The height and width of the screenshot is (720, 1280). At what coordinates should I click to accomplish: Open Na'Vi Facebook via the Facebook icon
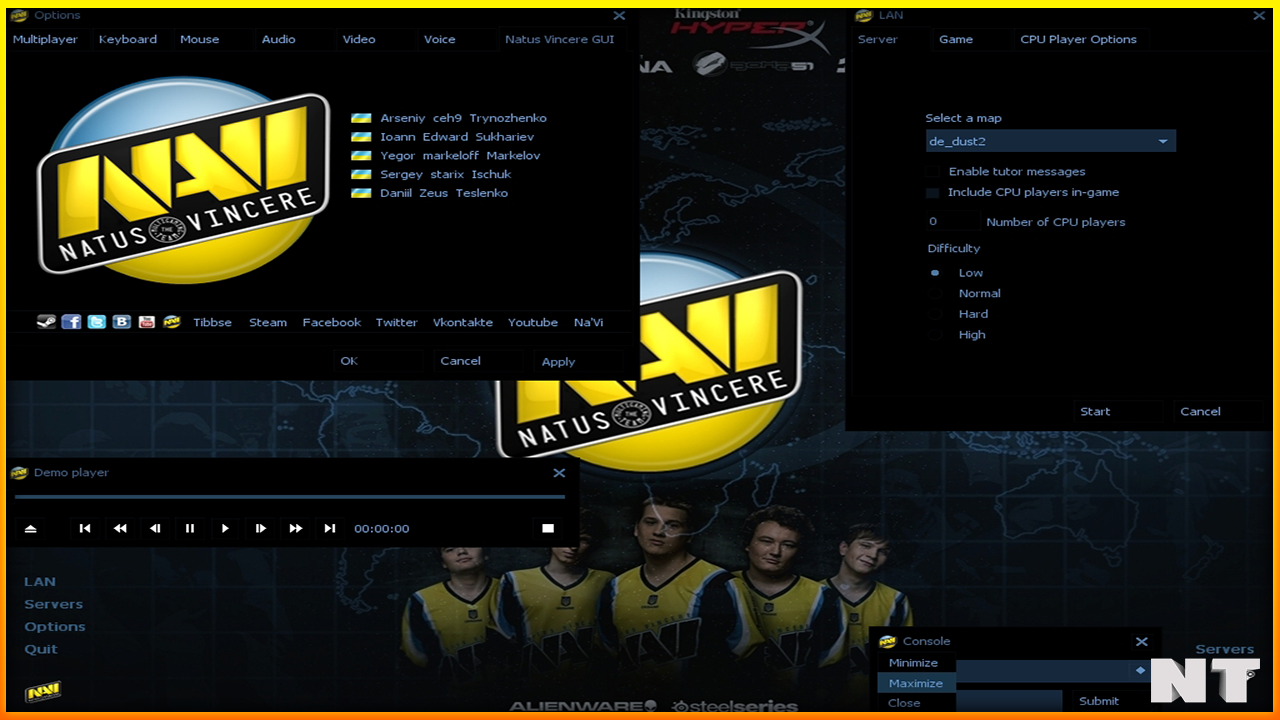coord(71,322)
